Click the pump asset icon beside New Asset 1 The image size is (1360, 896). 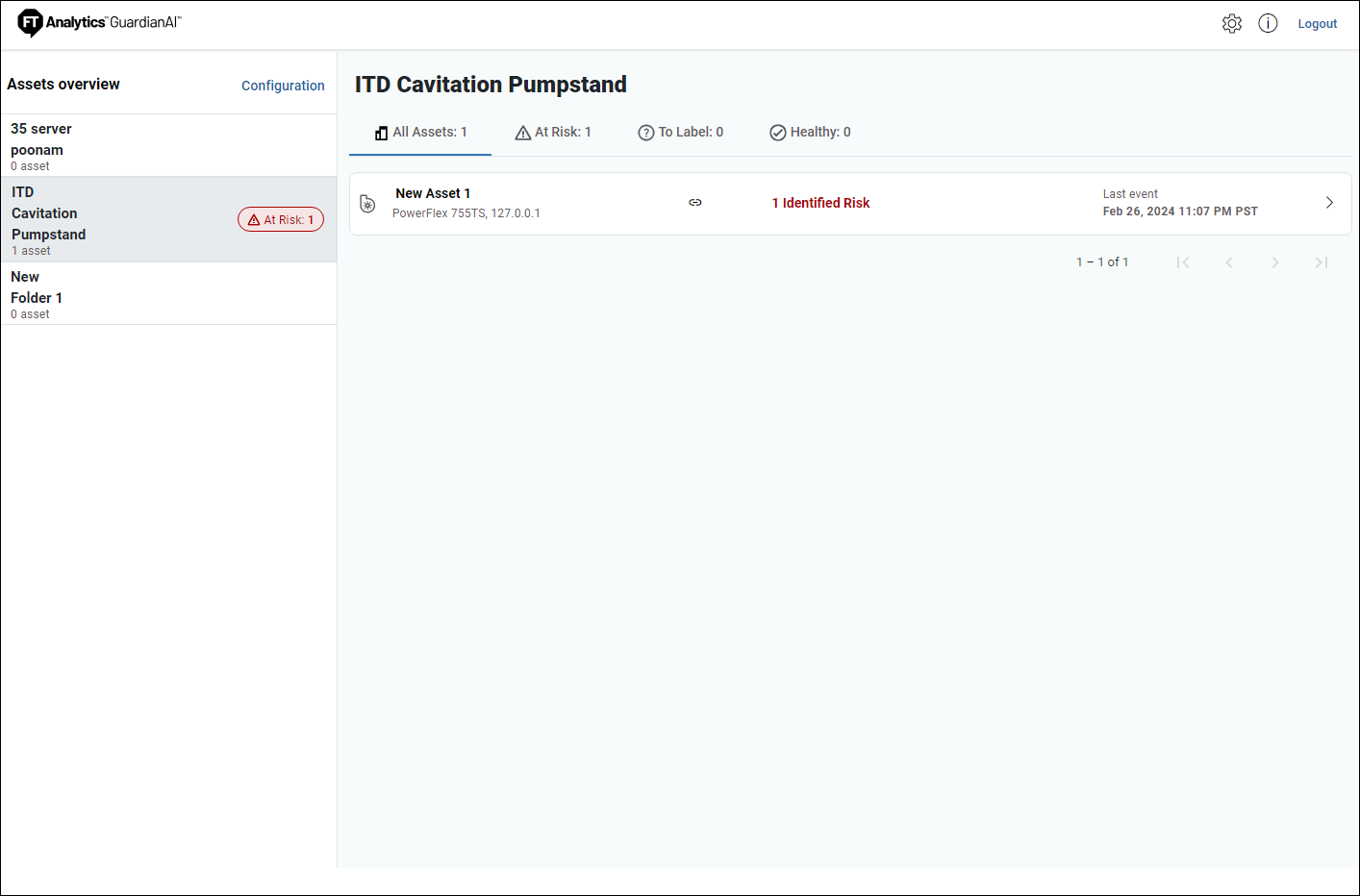click(x=367, y=204)
